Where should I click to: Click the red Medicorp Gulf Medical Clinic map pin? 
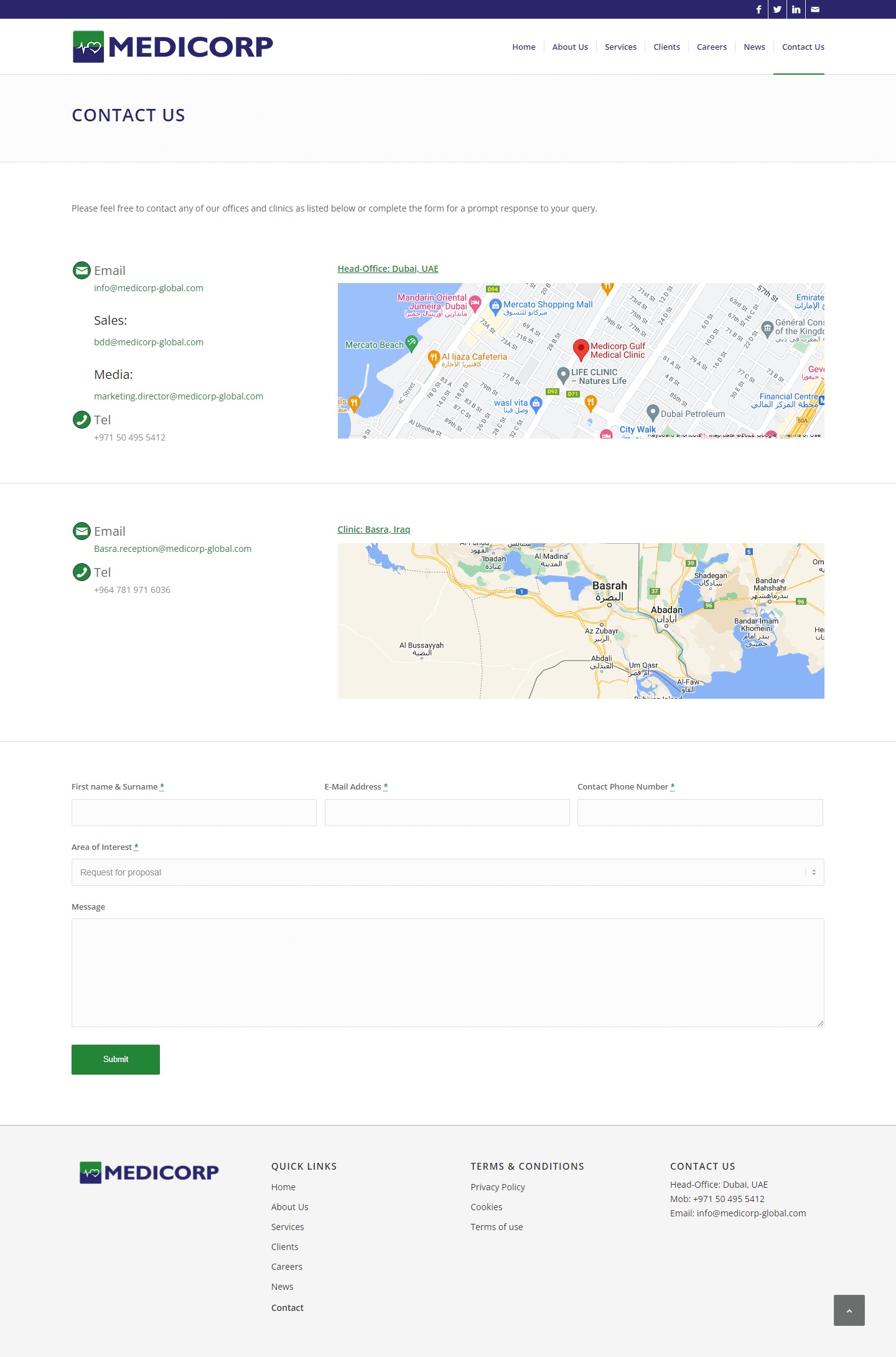click(x=581, y=350)
